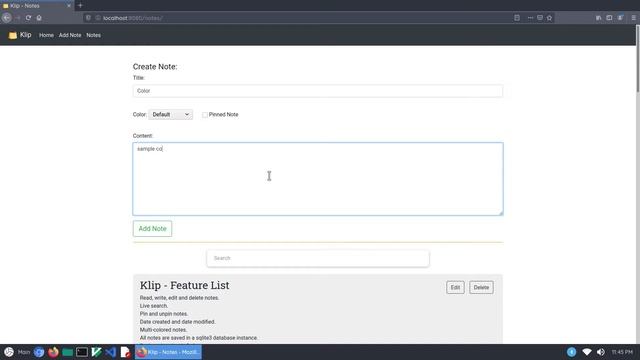Open page actions three-dots menu

530,18
